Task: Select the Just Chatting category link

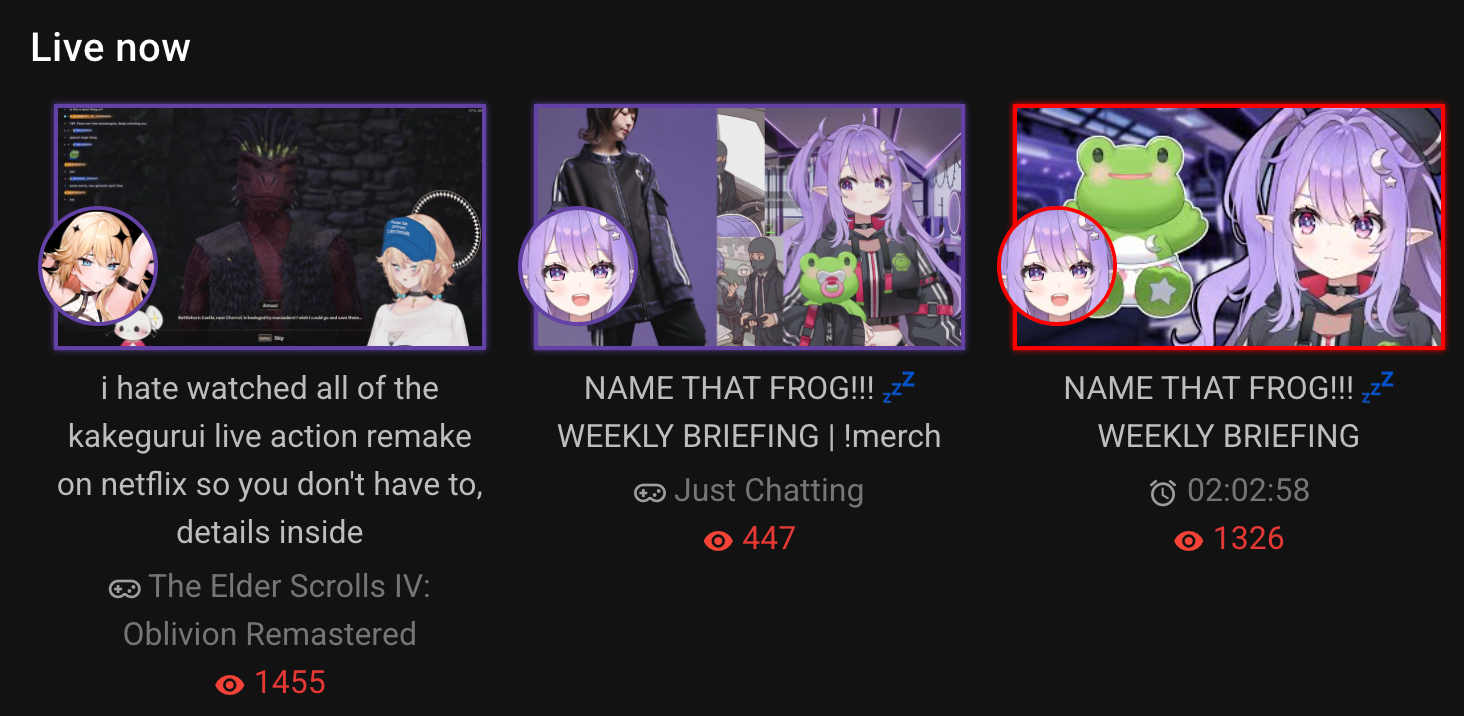Action: [768, 491]
